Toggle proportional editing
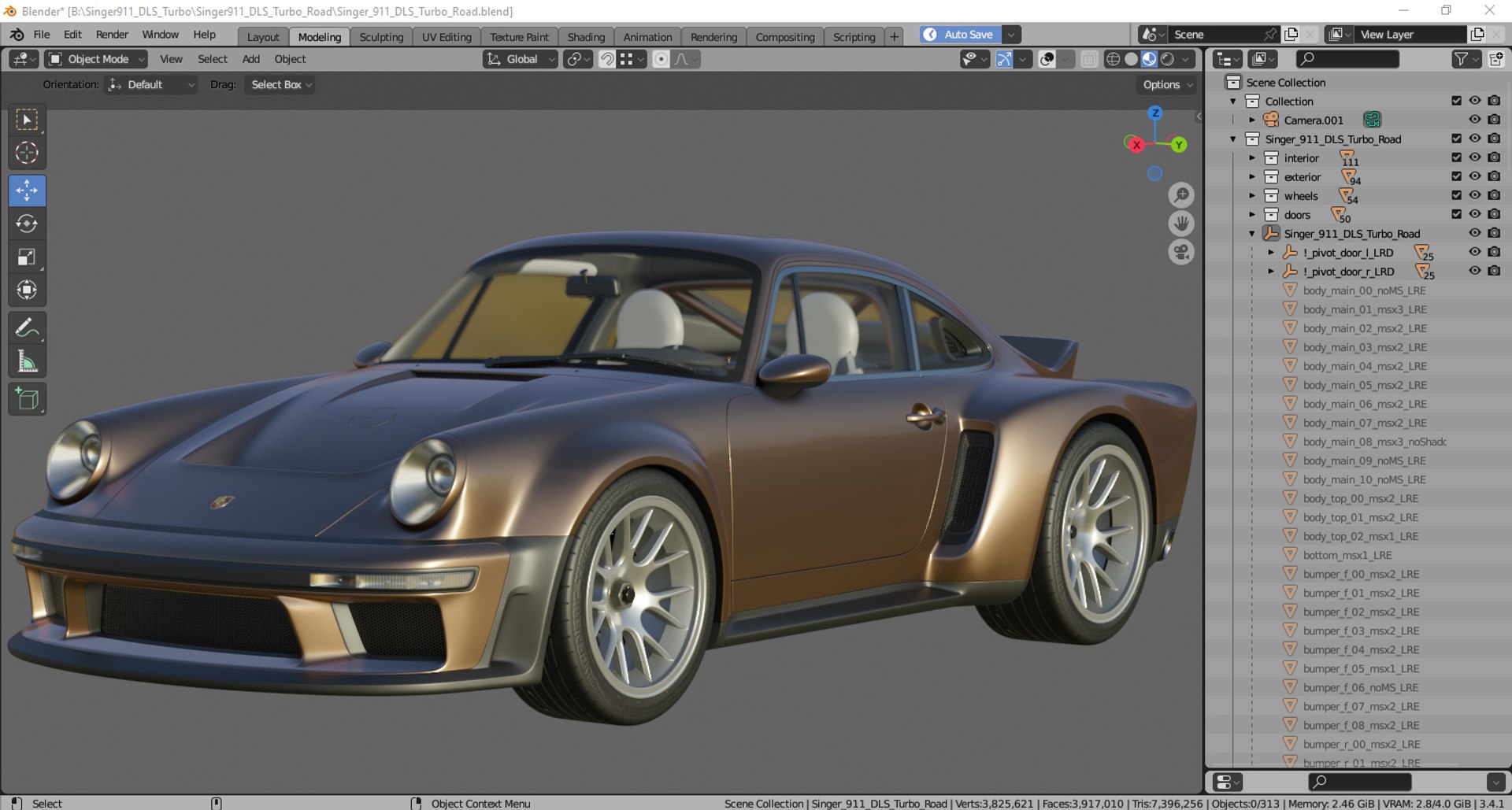 click(x=661, y=59)
